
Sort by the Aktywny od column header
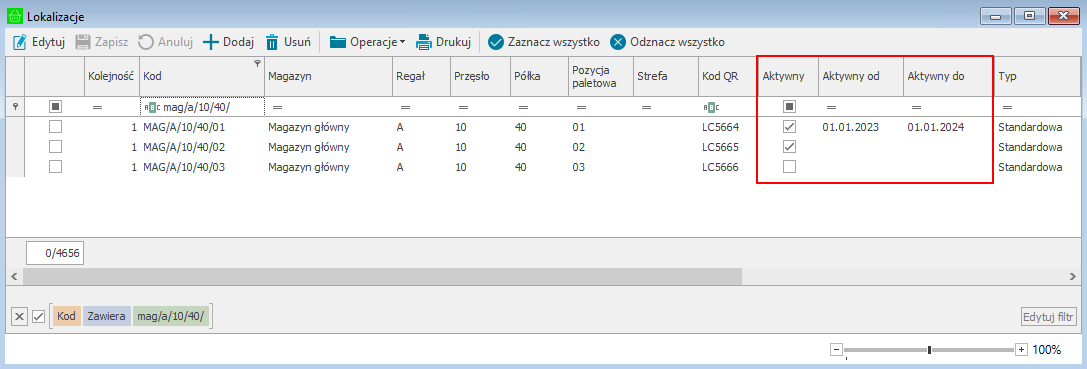pyautogui.click(x=860, y=76)
